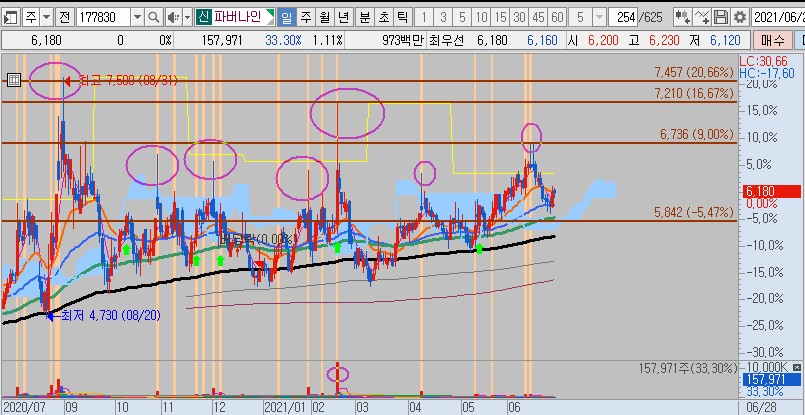
Task: Click the 7,210 (16.67%) price line label
Action: pyautogui.click(x=694, y=93)
